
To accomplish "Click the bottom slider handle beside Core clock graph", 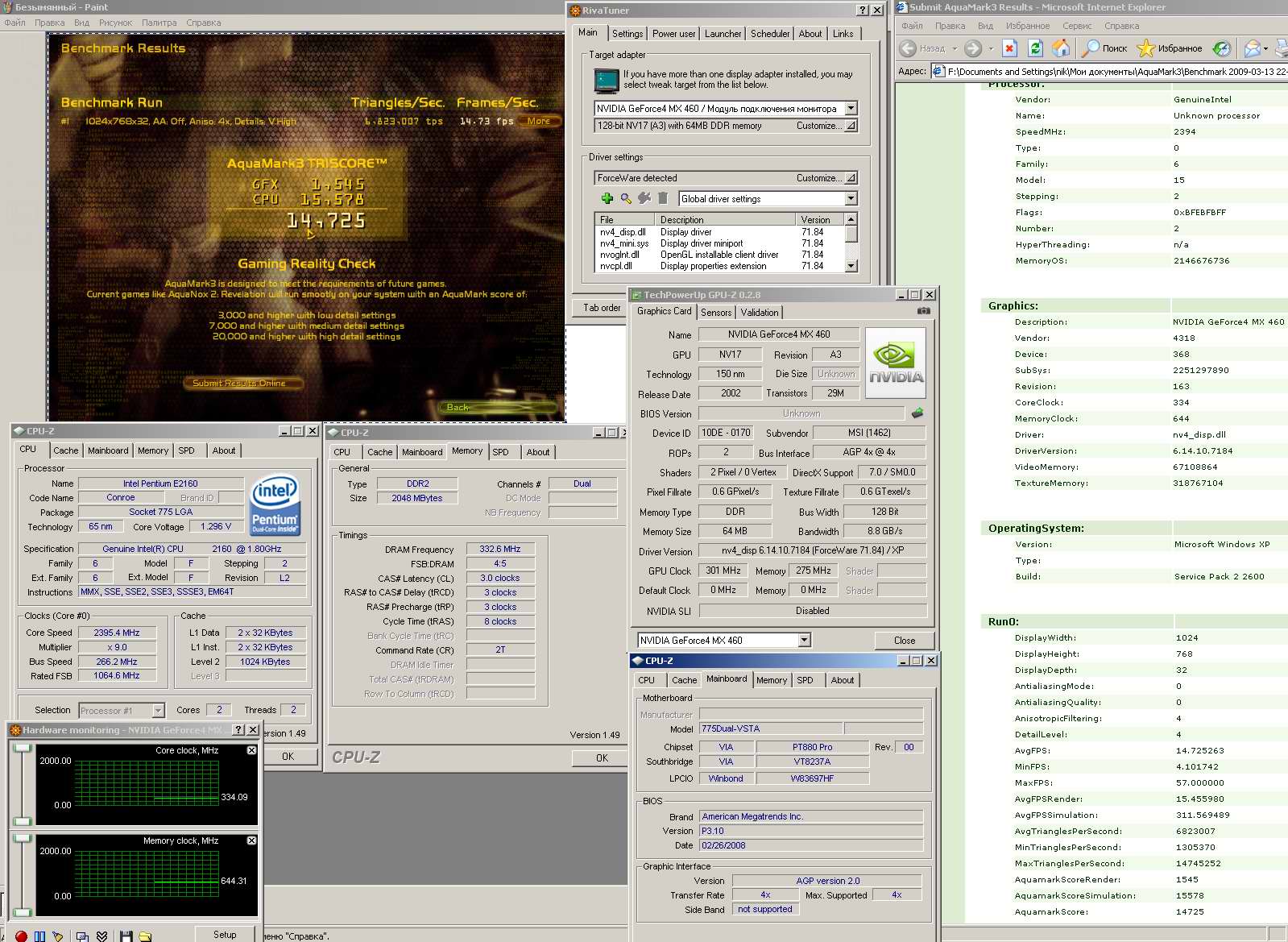I will [23, 821].
